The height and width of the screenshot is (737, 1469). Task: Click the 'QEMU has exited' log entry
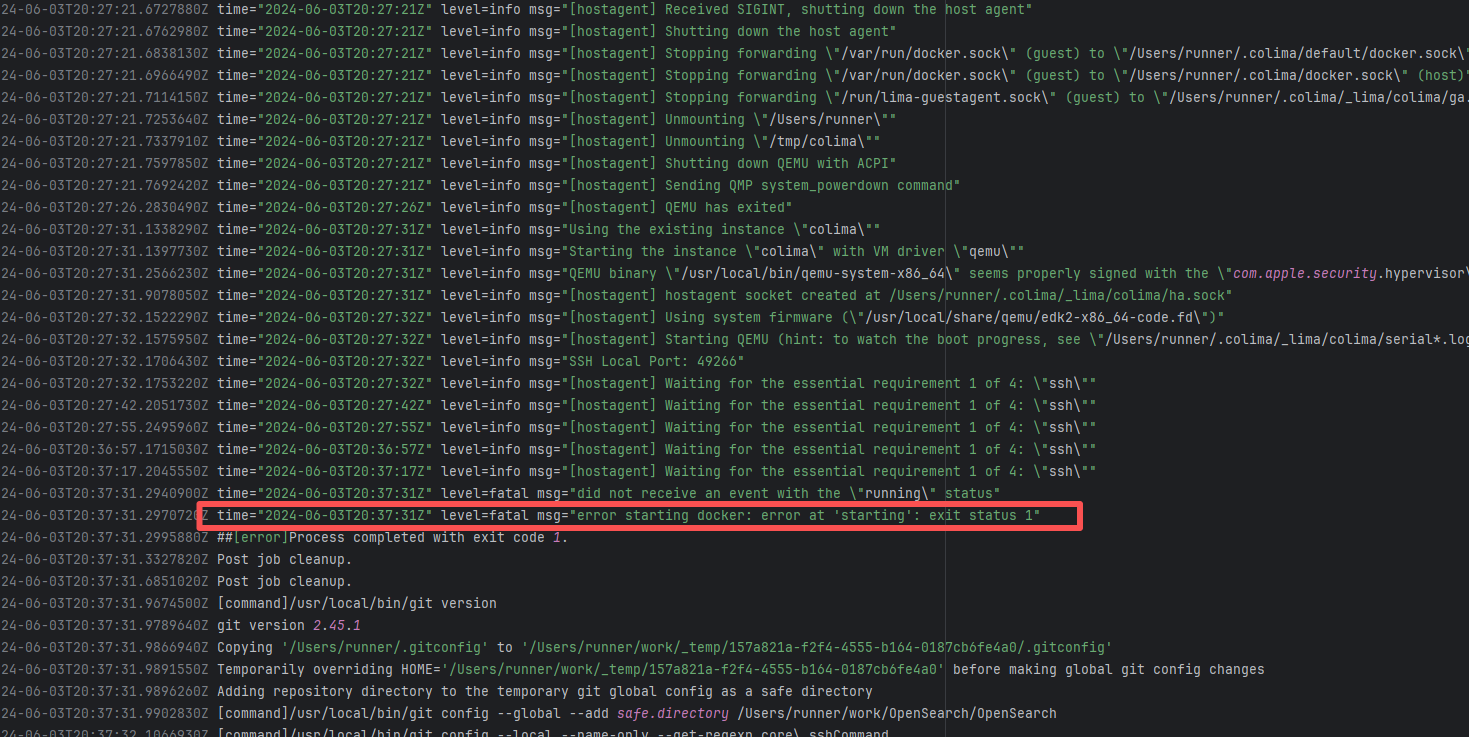coord(727,207)
